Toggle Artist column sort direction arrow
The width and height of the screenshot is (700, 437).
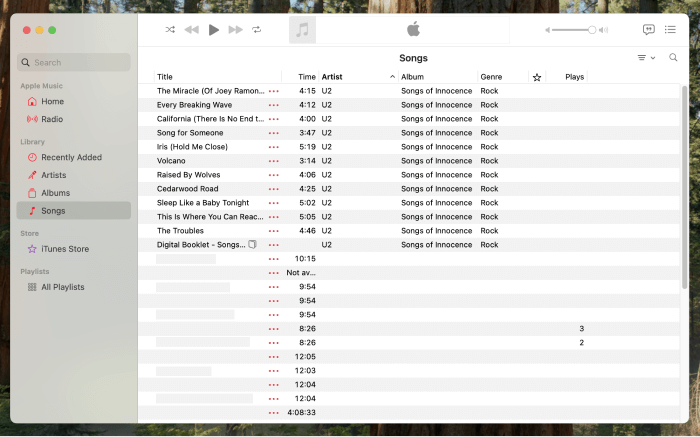click(x=392, y=77)
